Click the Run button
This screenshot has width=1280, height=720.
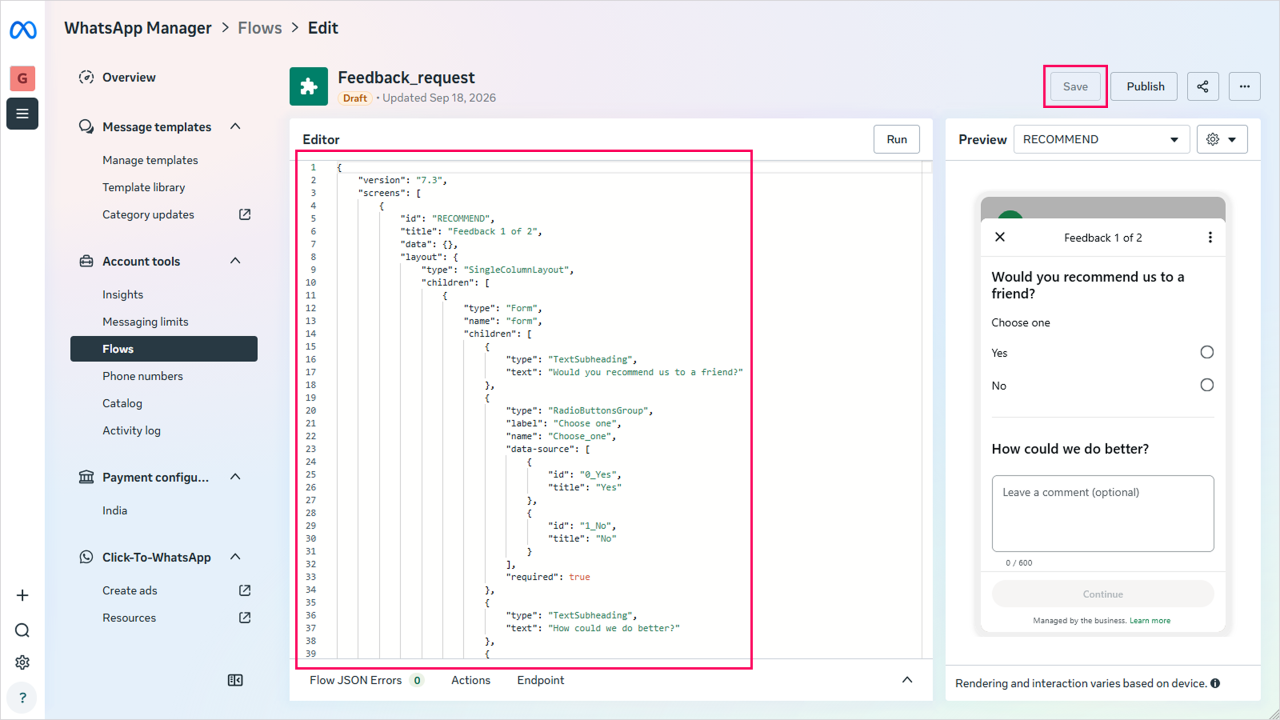pyautogui.click(x=897, y=139)
